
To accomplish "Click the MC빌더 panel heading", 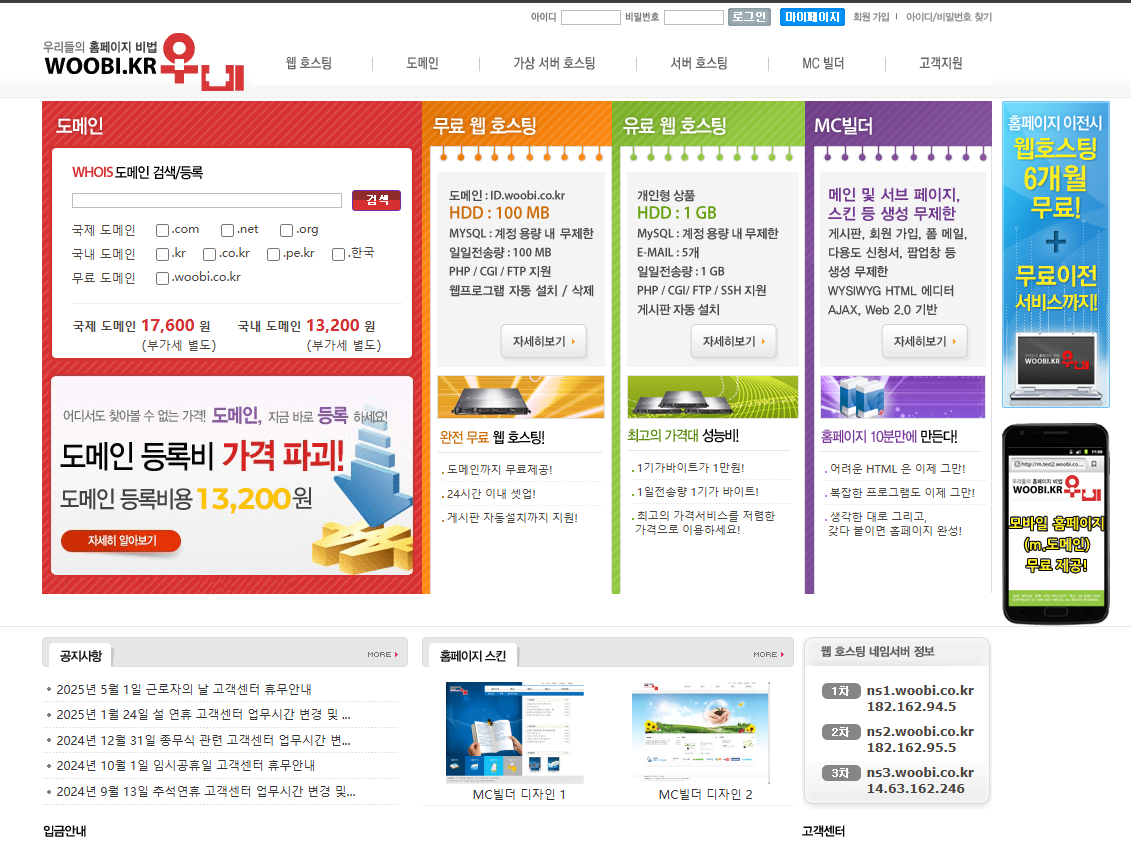I will click(x=843, y=125).
